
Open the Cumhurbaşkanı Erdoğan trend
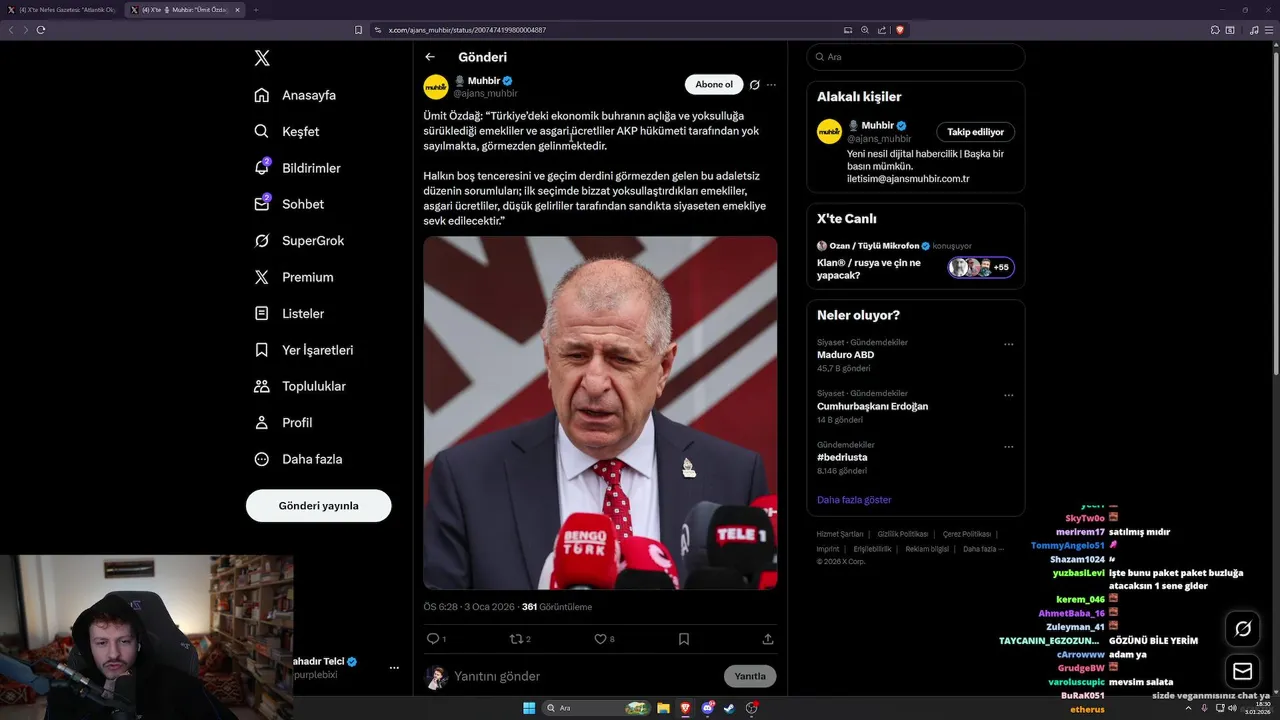[x=873, y=406]
